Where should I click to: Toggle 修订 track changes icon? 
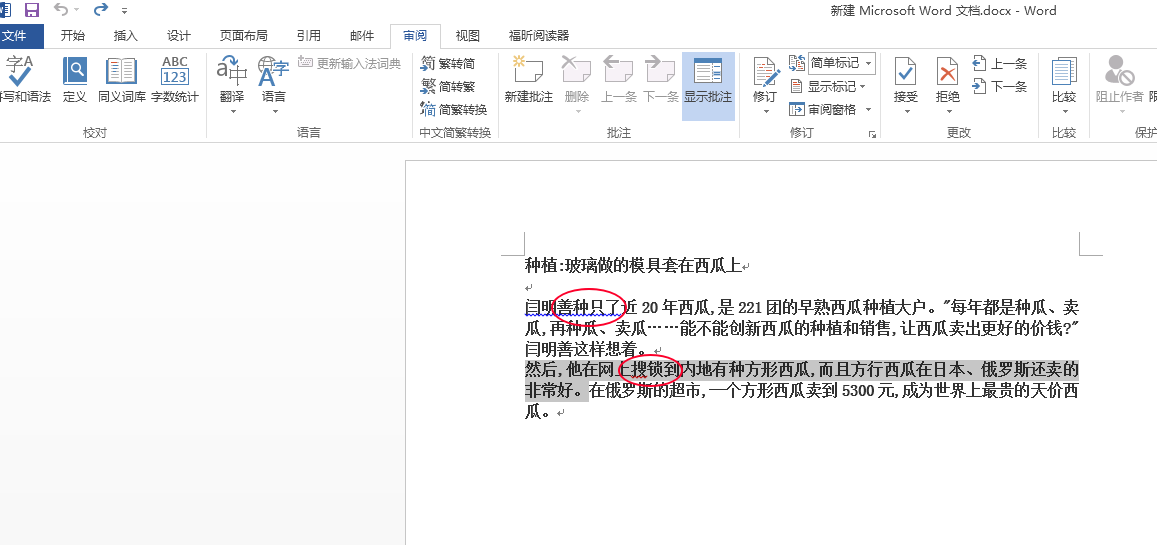(766, 72)
